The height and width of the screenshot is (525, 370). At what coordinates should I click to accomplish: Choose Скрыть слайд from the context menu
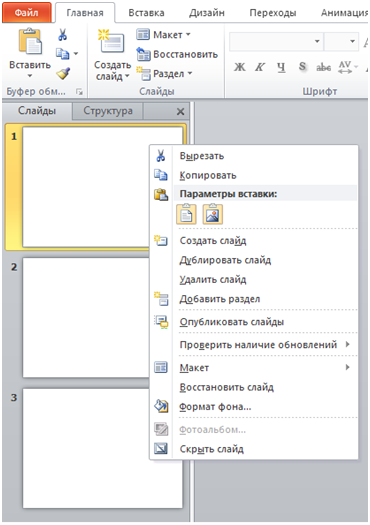pos(254,449)
